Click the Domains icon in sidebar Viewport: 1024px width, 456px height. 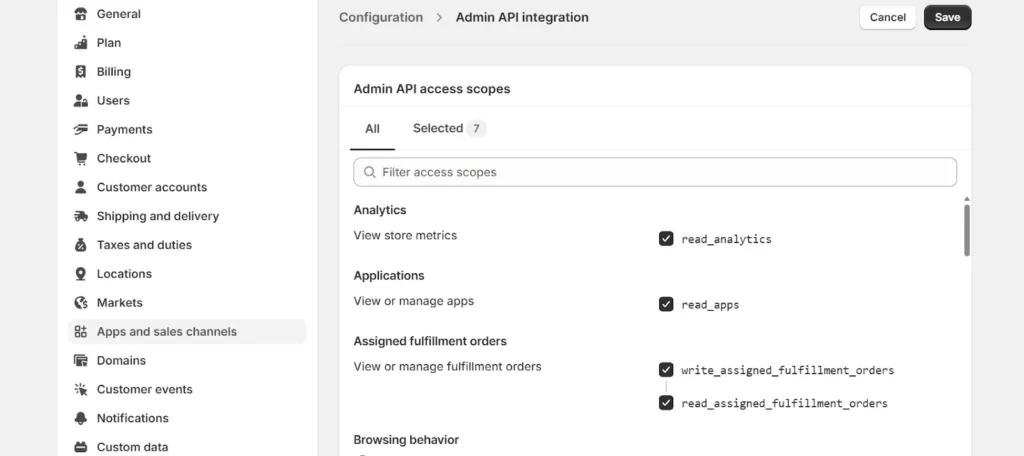pyautogui.click(x=81, y=361)
